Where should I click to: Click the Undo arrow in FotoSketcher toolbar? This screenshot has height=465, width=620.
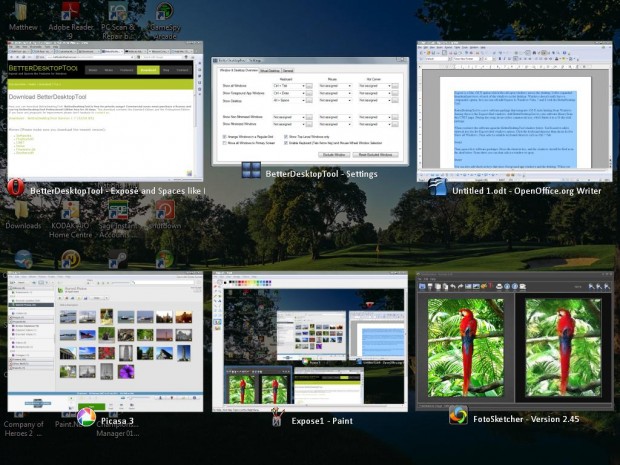pyautogui.click(x=453, y=286)
